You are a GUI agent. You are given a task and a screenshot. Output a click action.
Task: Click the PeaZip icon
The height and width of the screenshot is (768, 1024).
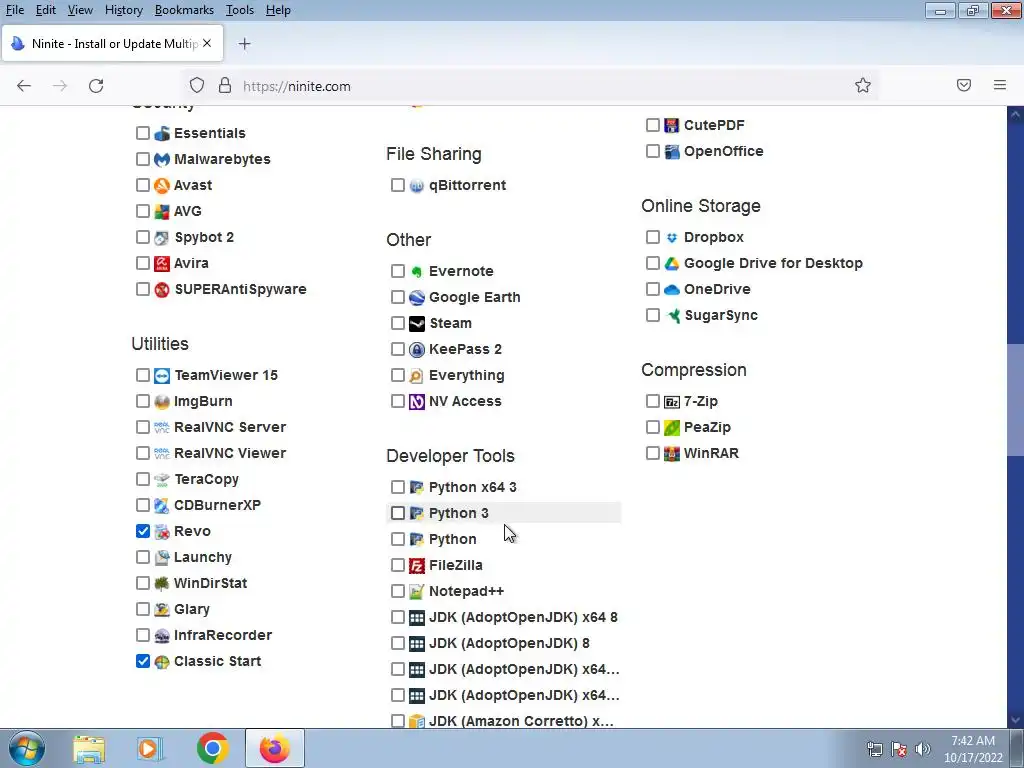(671, 428)
